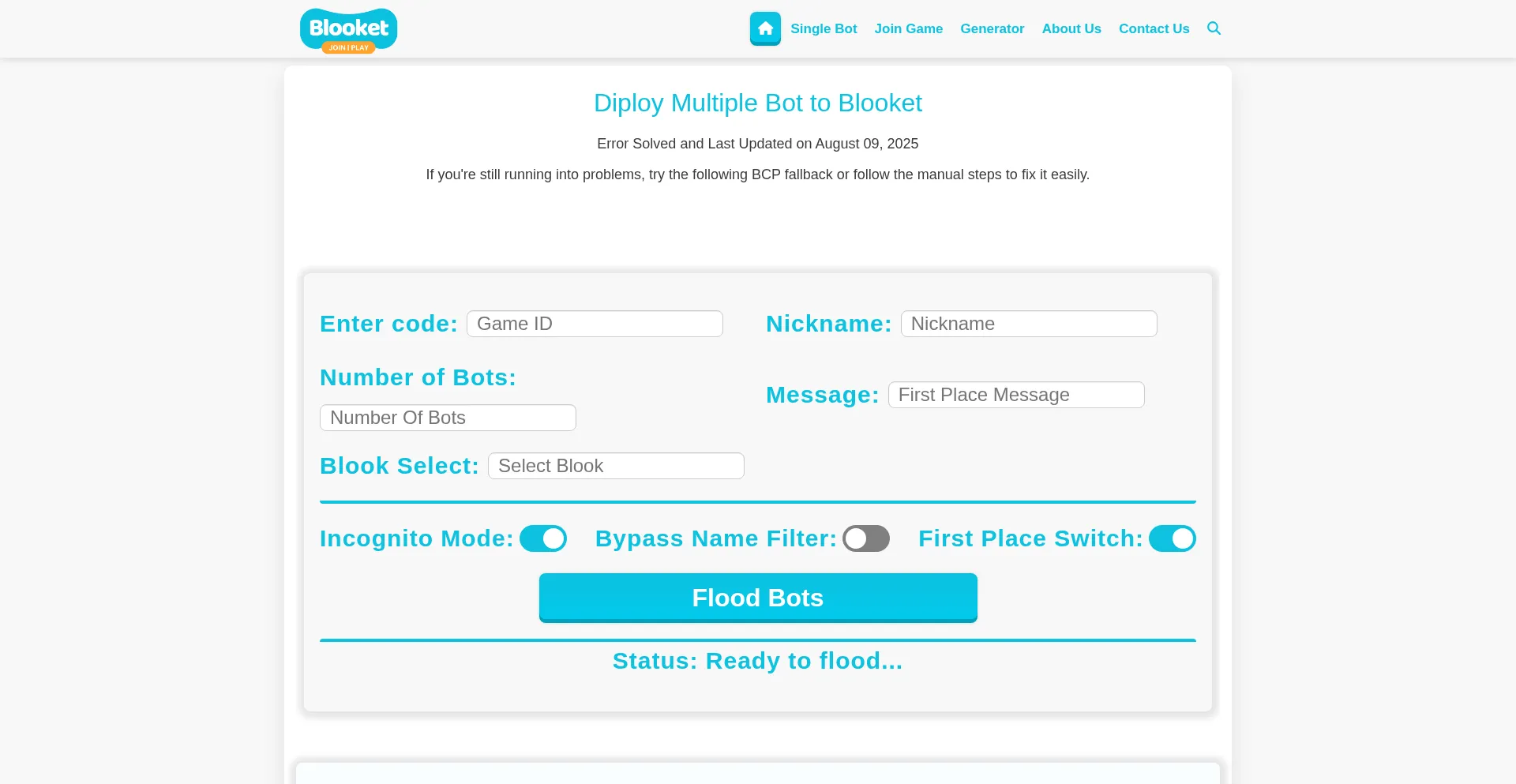Visit the About Us page
The image size is (1516, 784).
click(x=1071, y=28)
